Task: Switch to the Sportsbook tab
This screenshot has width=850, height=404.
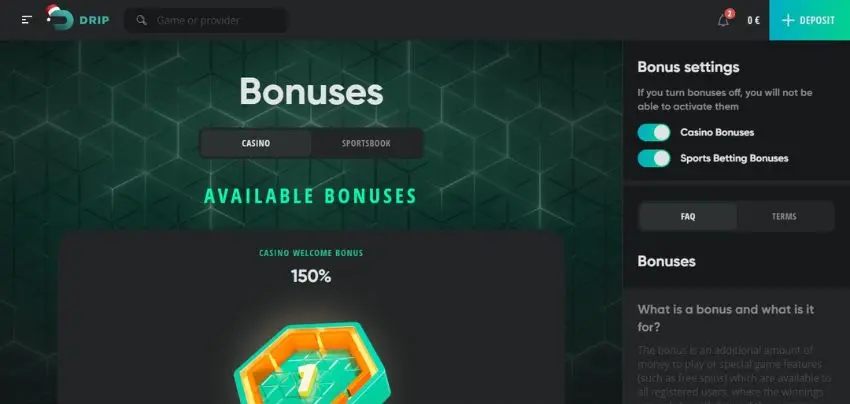Action: click(366, 143)
